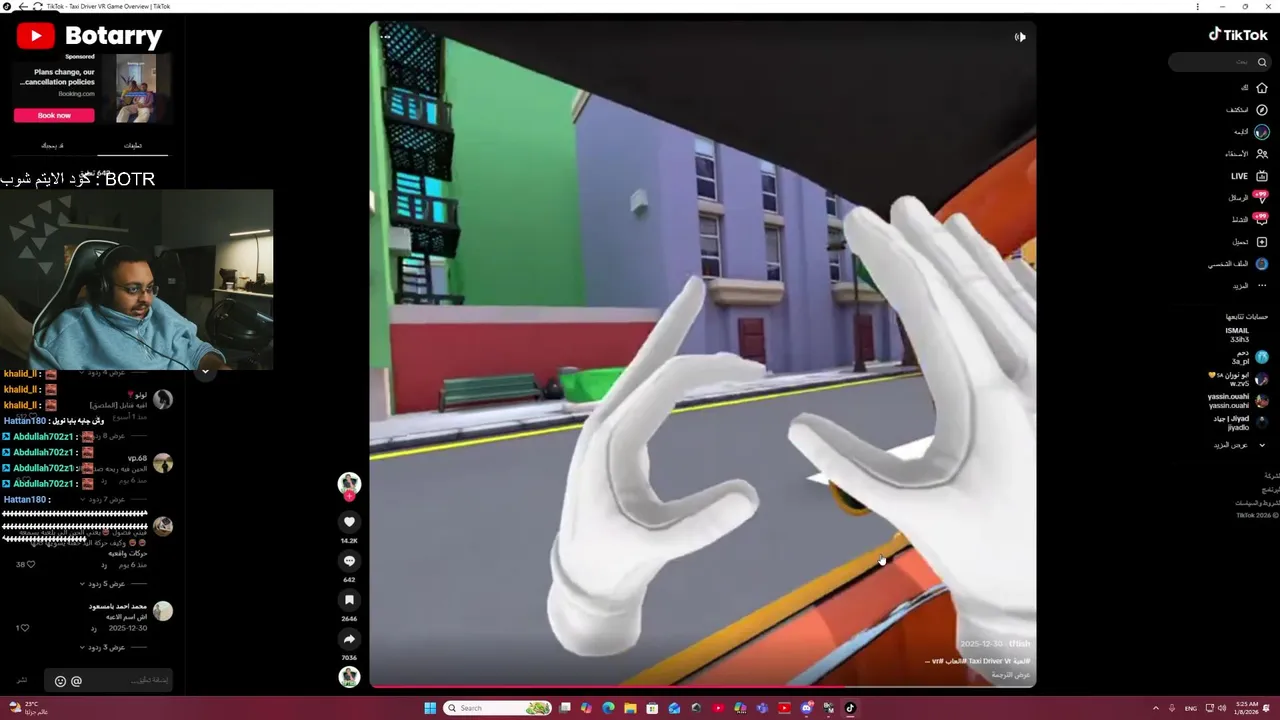The height and width of the screenshot is (720, 1280).
Task: Open Activity notifications in the sidebar
Action: 1261,220
